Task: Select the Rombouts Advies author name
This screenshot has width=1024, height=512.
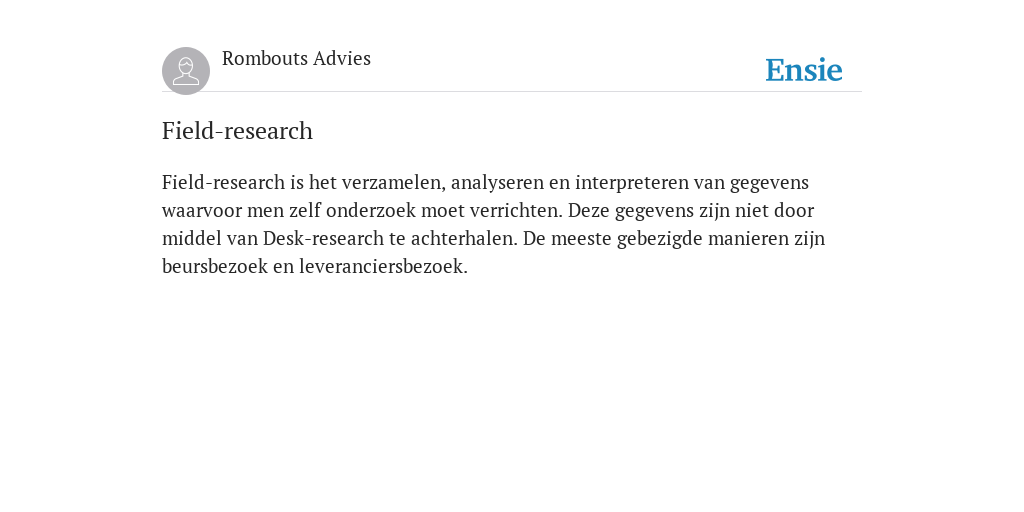Action: coord(296,59)
